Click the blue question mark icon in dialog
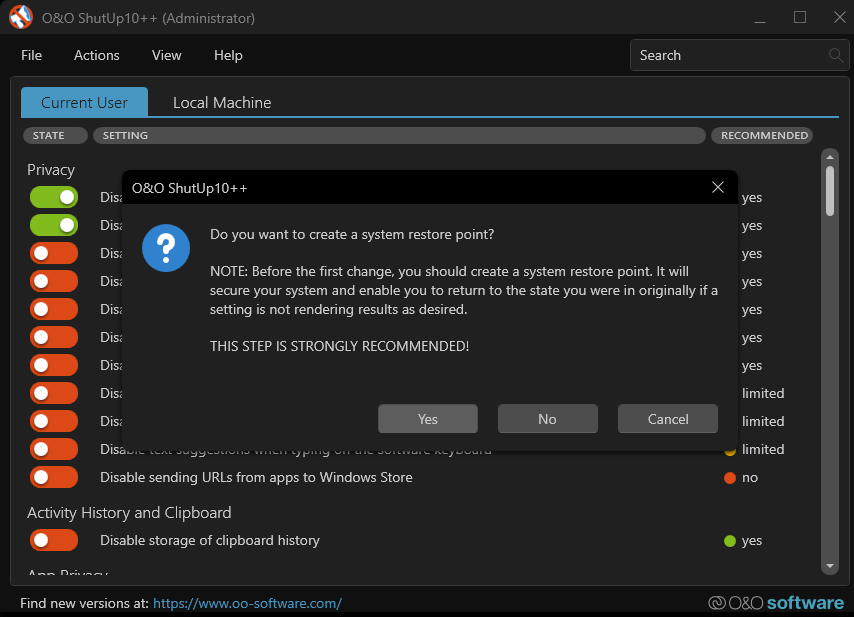This screenshot has width=854, height=617. point(166,248)
